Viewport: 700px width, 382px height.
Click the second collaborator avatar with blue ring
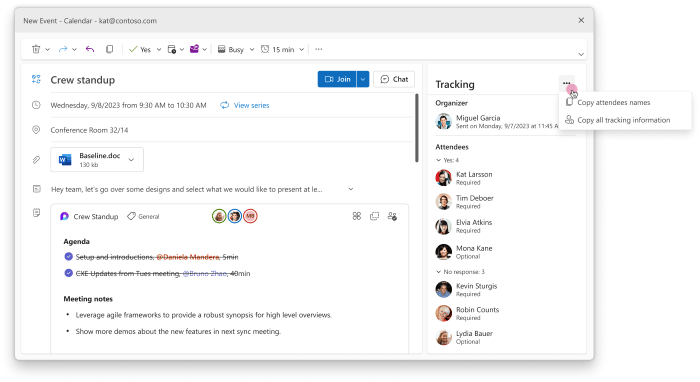[x=235, y=216]
